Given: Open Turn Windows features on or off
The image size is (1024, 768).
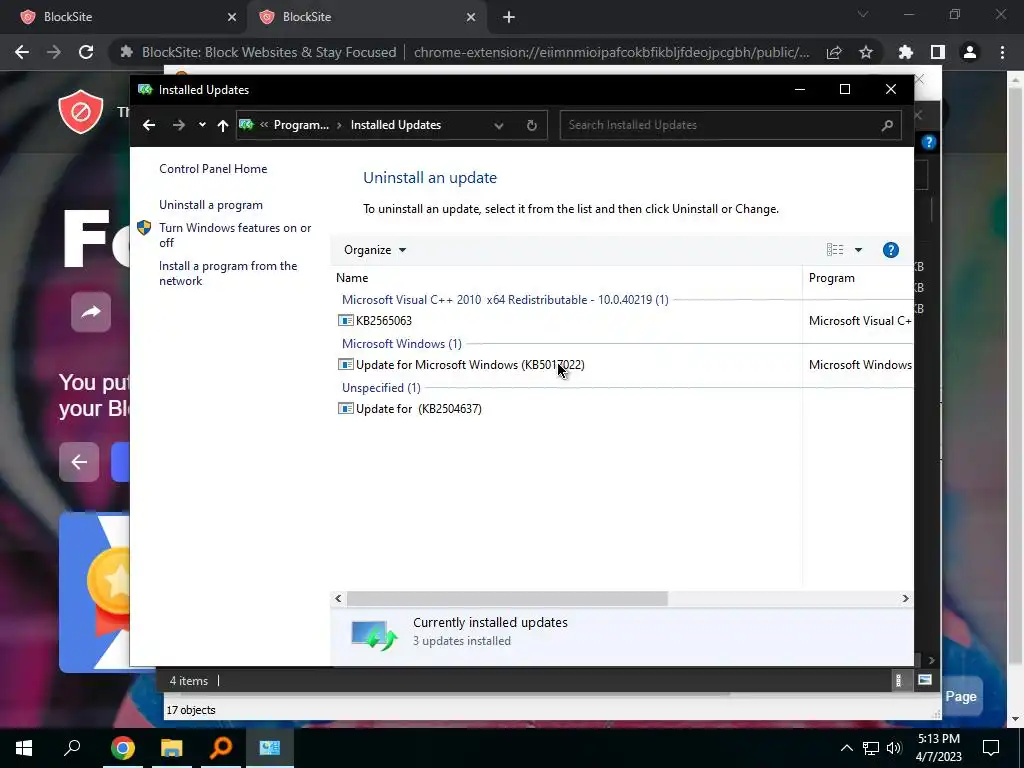Looking at the screenshot, I should click(235, 235).
